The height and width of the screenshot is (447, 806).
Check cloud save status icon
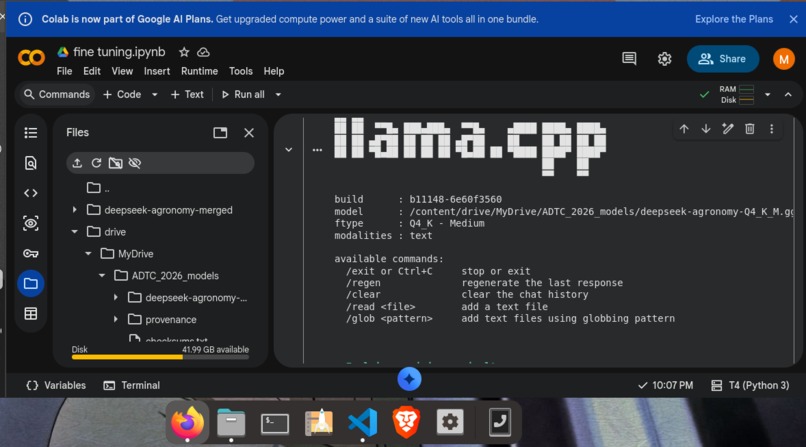[x=204, y=52]
